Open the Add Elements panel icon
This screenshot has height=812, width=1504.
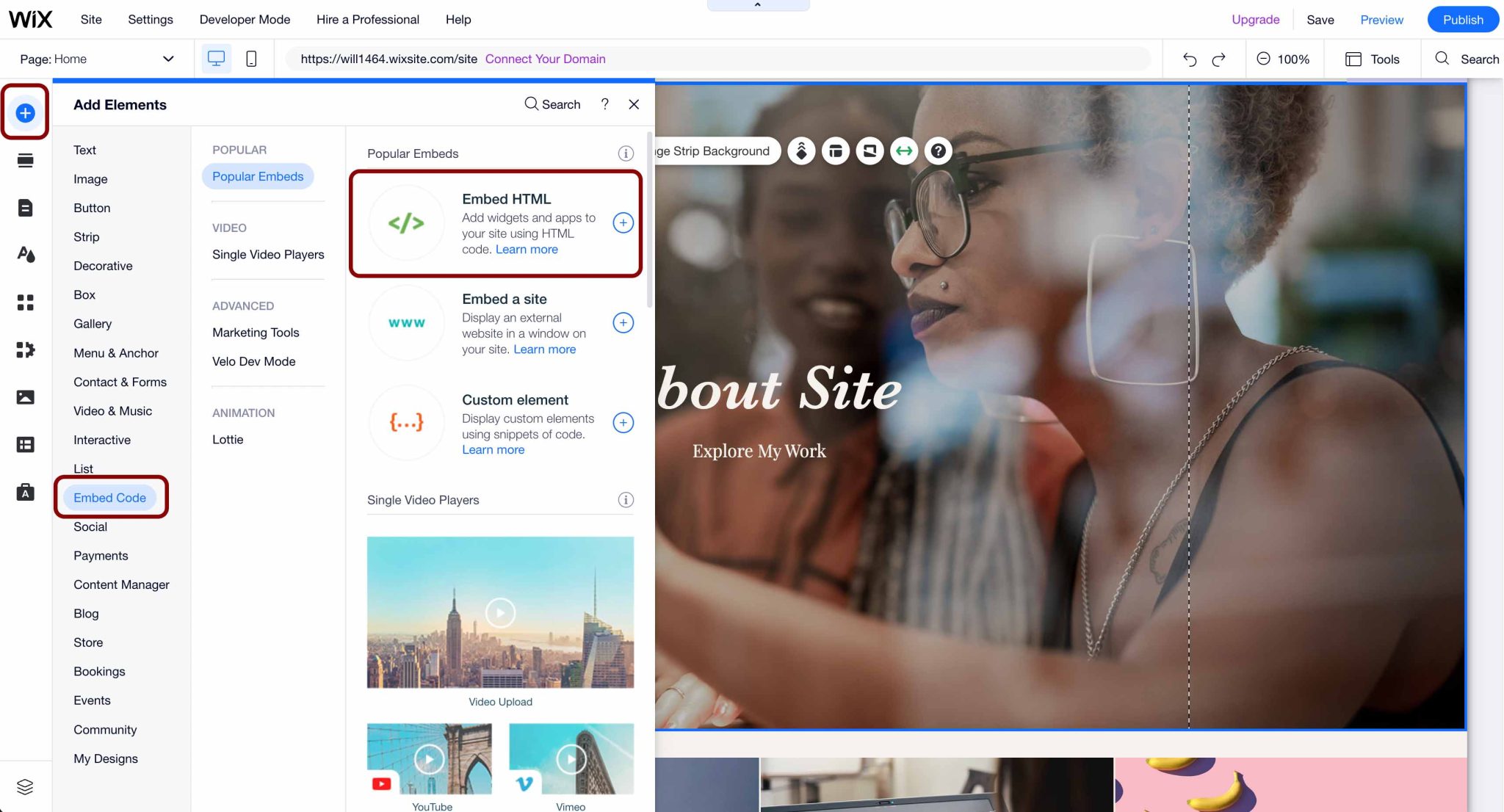tap(25, 112)
